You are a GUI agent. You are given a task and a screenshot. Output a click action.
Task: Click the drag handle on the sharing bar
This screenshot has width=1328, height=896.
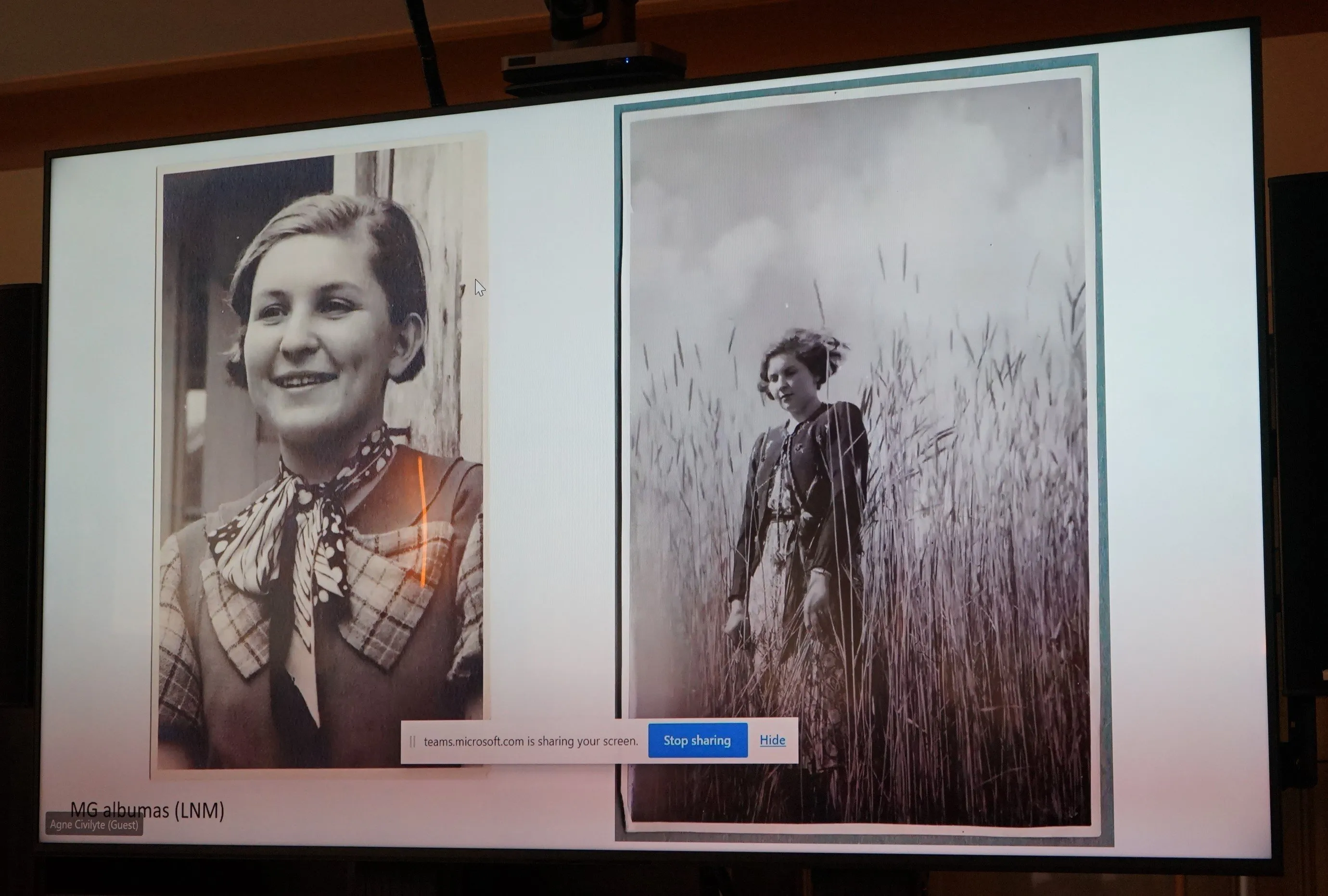coord(412,742)
